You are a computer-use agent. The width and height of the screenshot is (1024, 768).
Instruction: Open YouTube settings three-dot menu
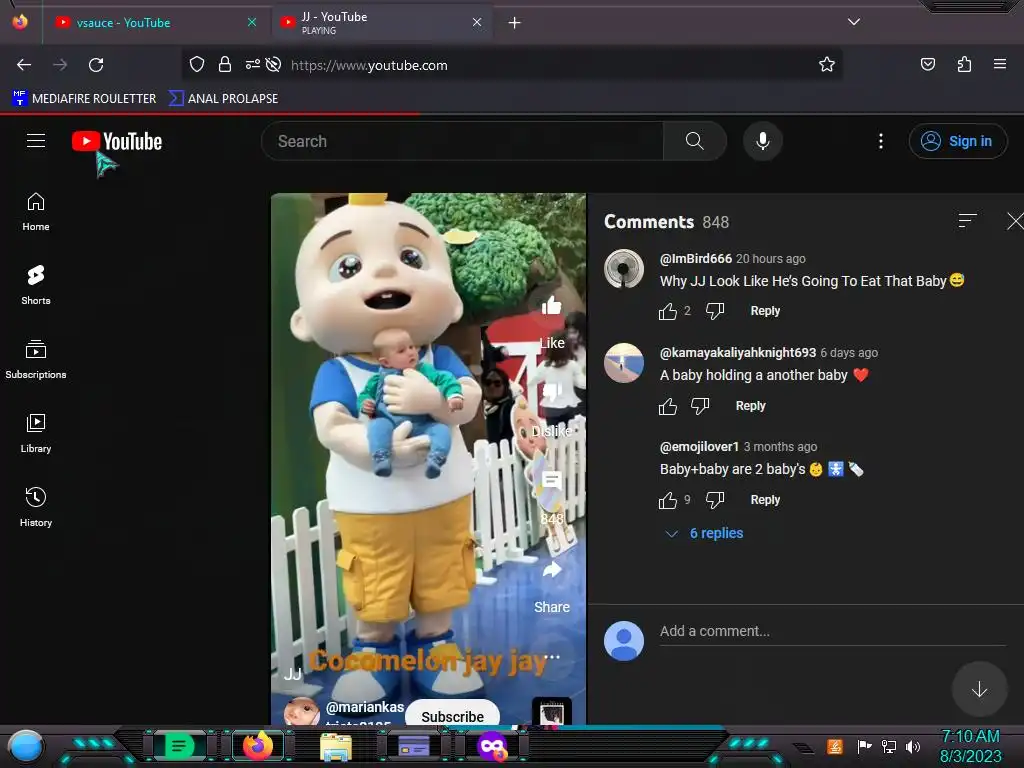coord(881,141)
